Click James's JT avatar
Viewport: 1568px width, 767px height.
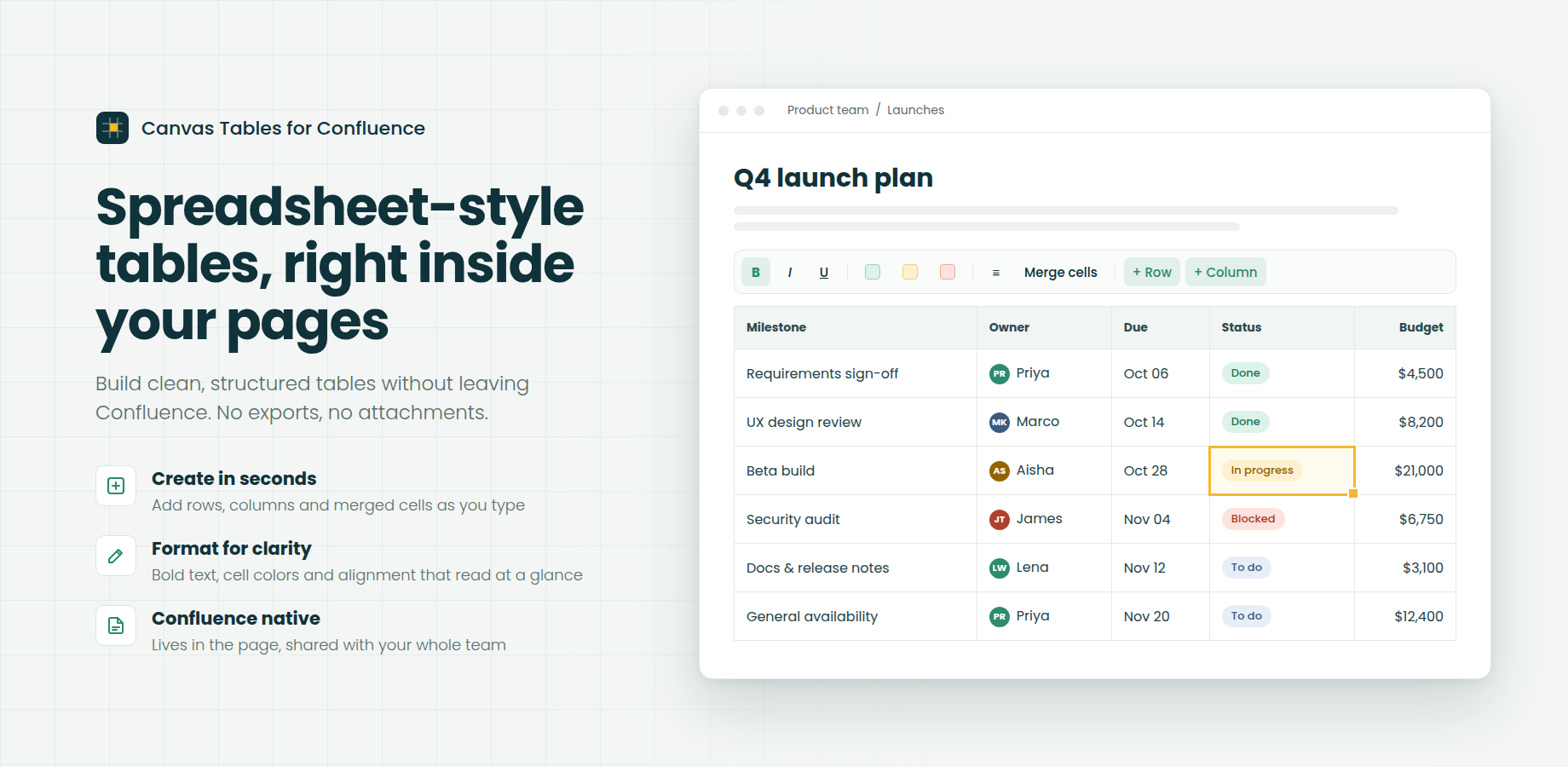click(x=1000, y=519)
